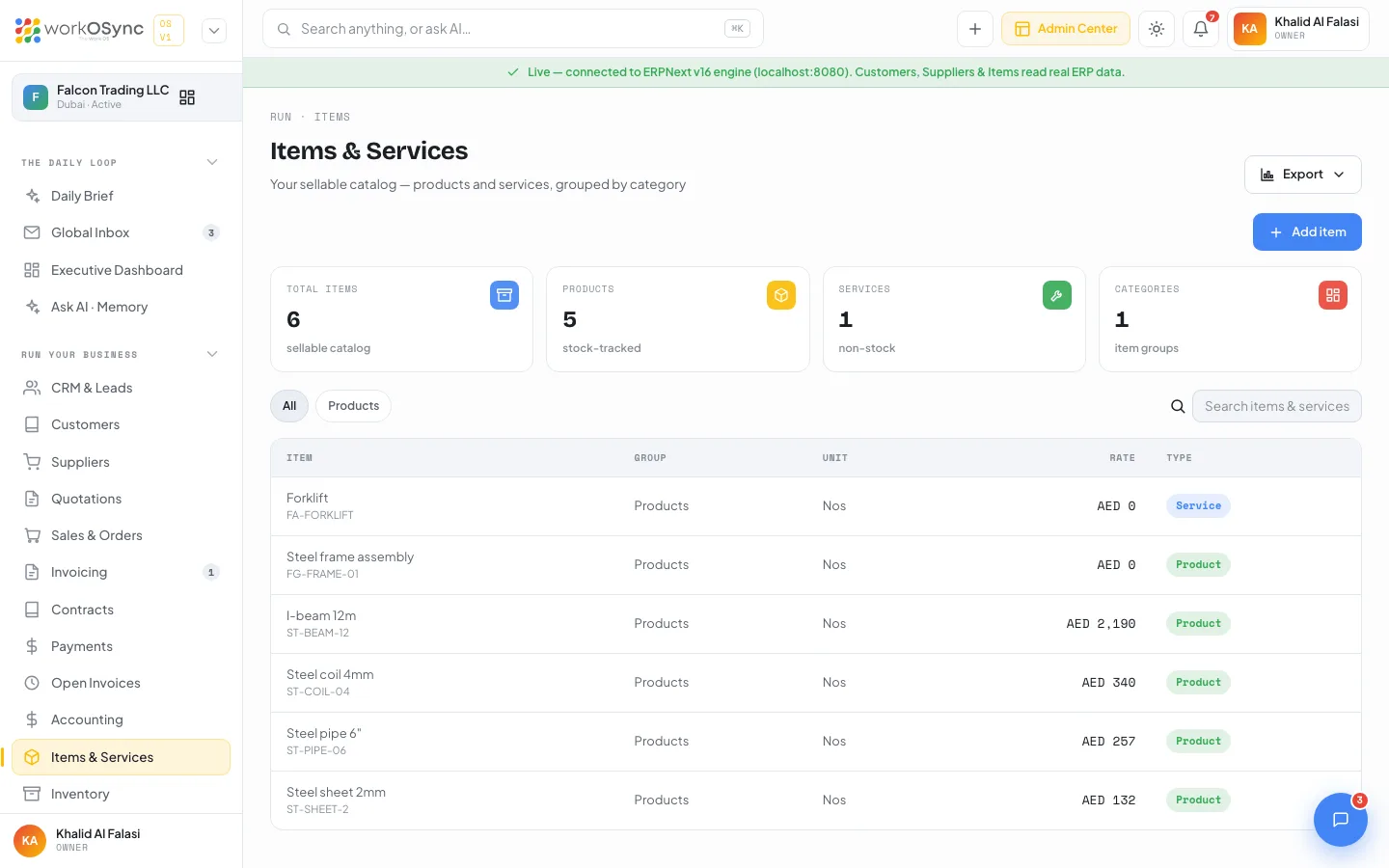The height and width of the screenshot is (868, 1389).
Task: Click the CRM & Leads people icon
Action: pos(32,388)
